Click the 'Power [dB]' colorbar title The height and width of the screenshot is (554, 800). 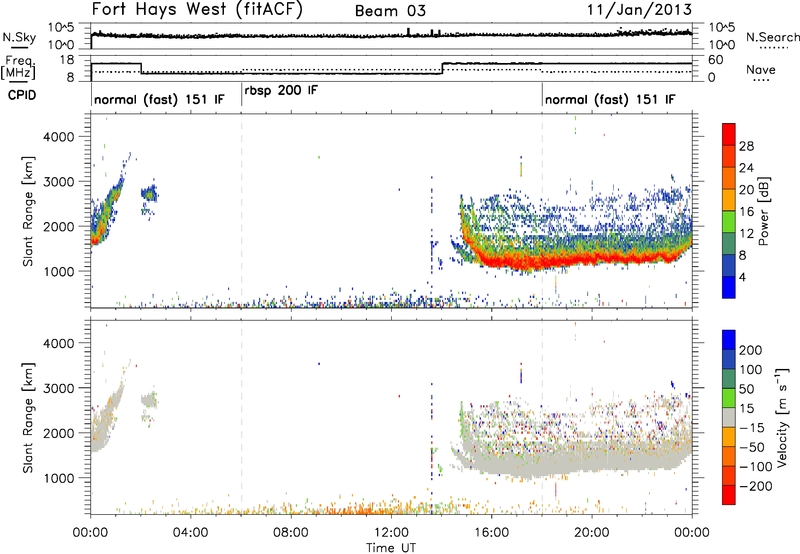coord(764,211)
